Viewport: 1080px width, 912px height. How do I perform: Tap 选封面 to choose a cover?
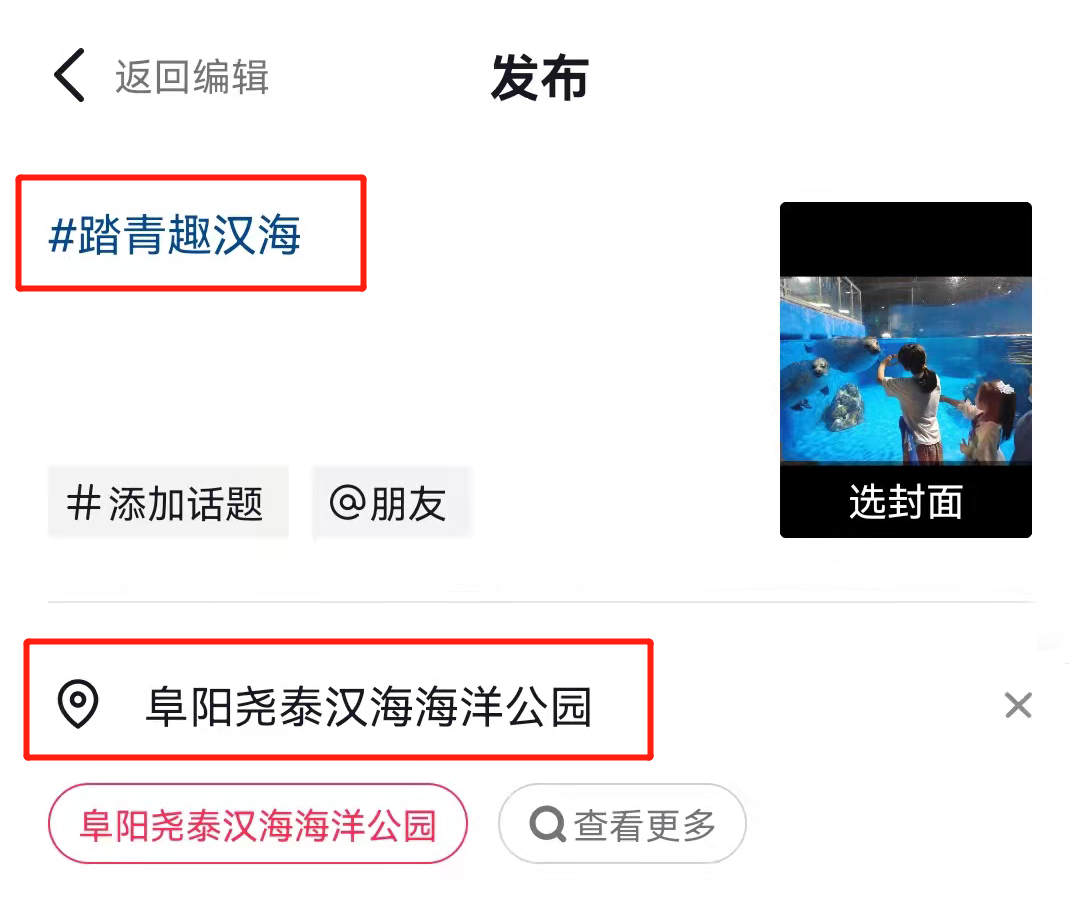coord(905,501)
